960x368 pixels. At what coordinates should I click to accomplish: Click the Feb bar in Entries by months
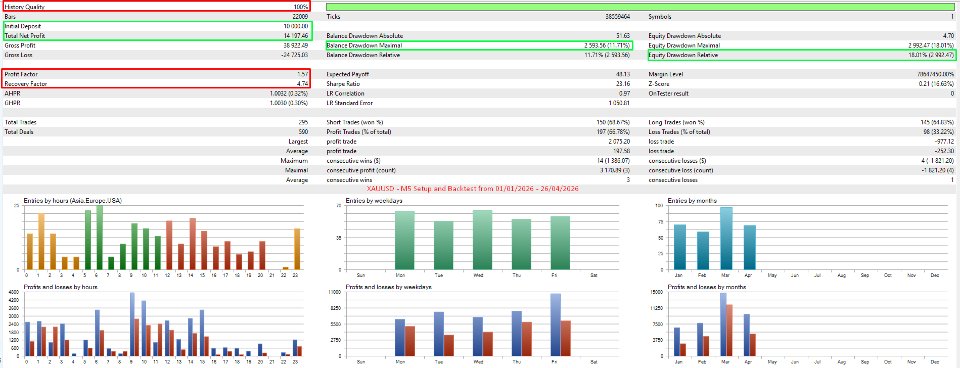(x=703, y=251)
